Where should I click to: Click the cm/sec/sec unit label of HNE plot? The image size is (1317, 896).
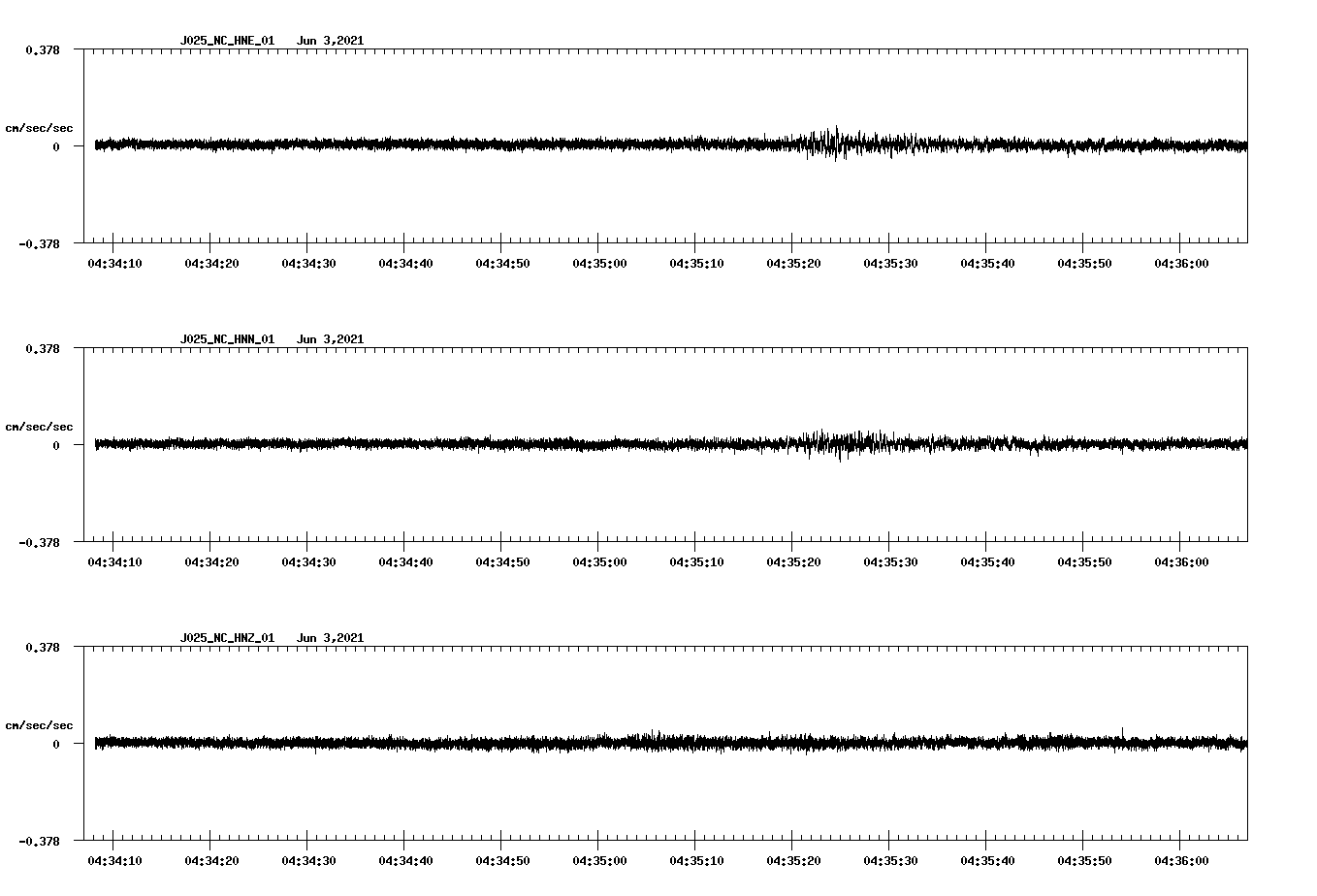[x=39, y=128]
